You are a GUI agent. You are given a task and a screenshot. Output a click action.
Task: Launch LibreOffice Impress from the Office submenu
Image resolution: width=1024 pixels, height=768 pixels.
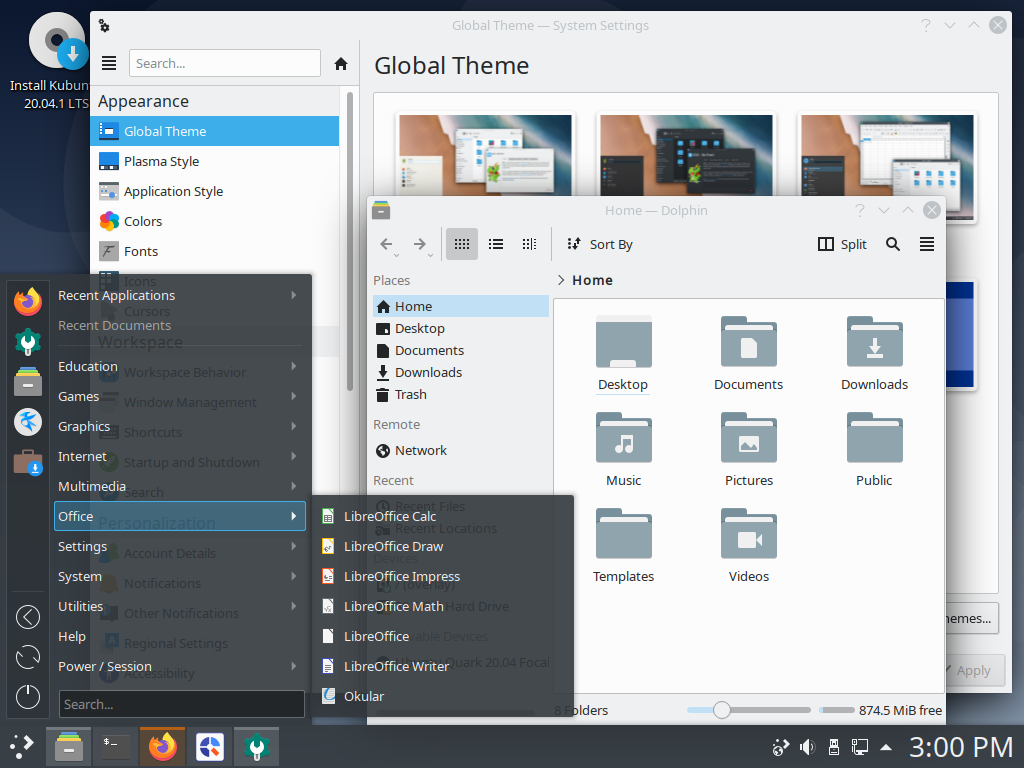[443, 577]
